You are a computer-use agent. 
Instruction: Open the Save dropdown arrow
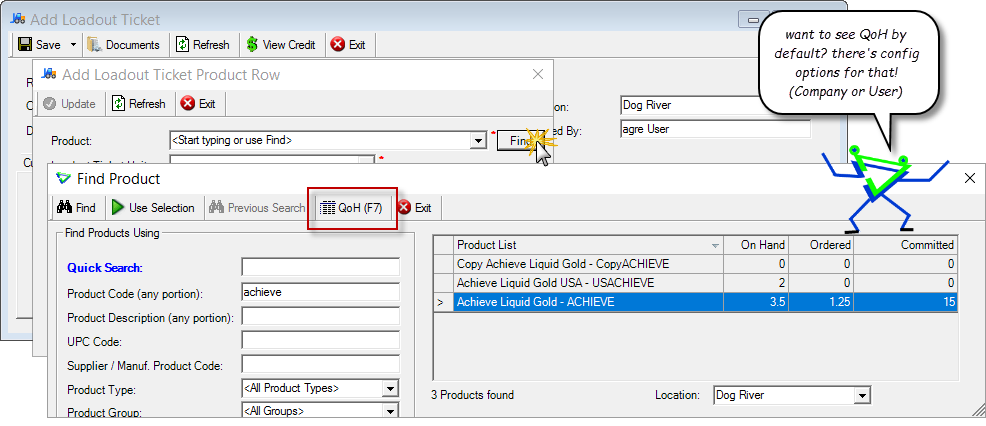[73, 45]
